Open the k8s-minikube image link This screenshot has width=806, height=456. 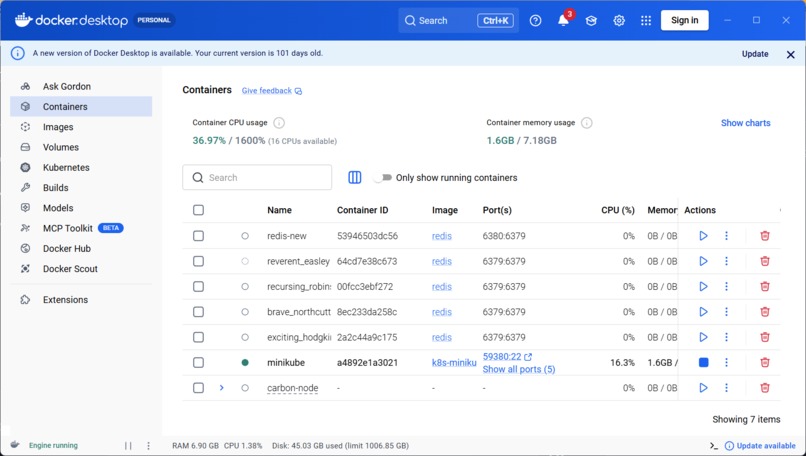454,362
